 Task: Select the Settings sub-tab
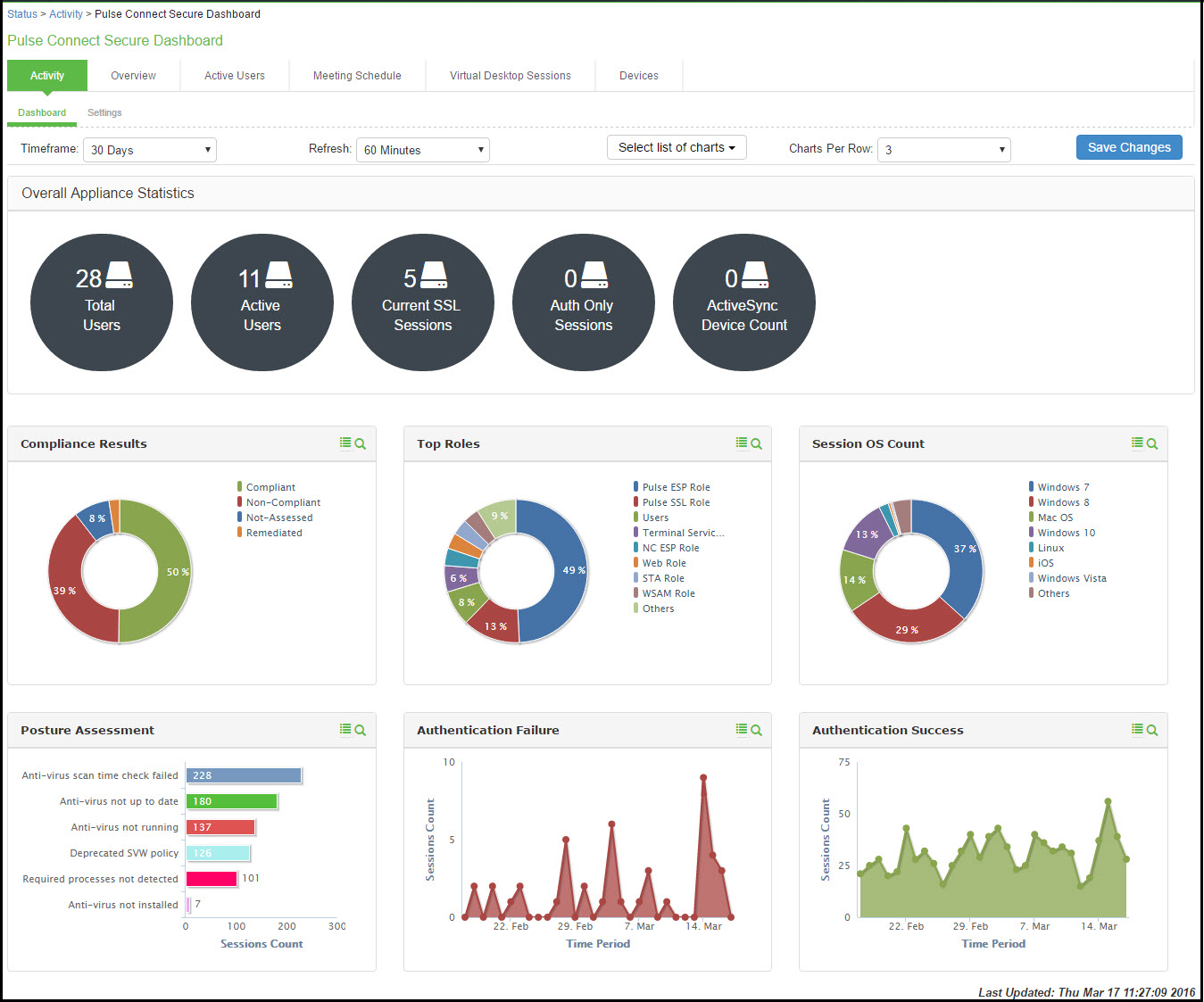click(x=104, y=112)
